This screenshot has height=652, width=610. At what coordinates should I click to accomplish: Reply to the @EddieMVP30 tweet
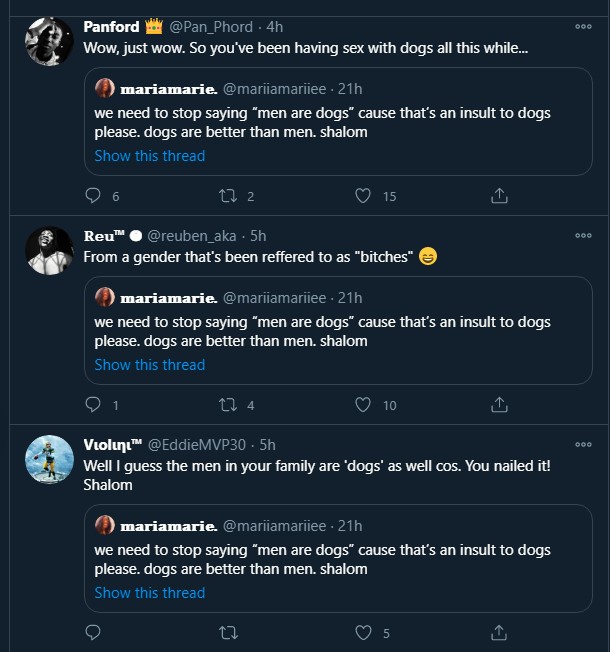coord(93,633)
